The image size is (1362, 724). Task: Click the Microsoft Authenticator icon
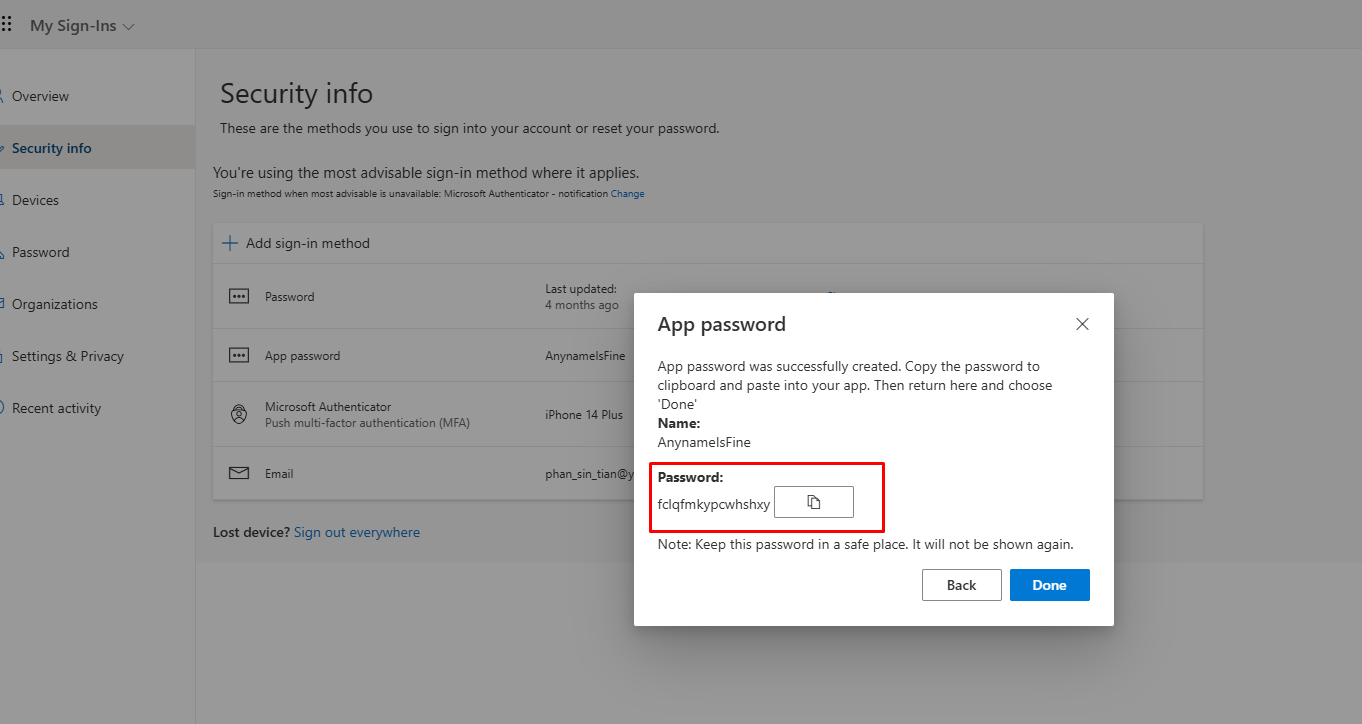pyautogui.click(x=239, y=414)
